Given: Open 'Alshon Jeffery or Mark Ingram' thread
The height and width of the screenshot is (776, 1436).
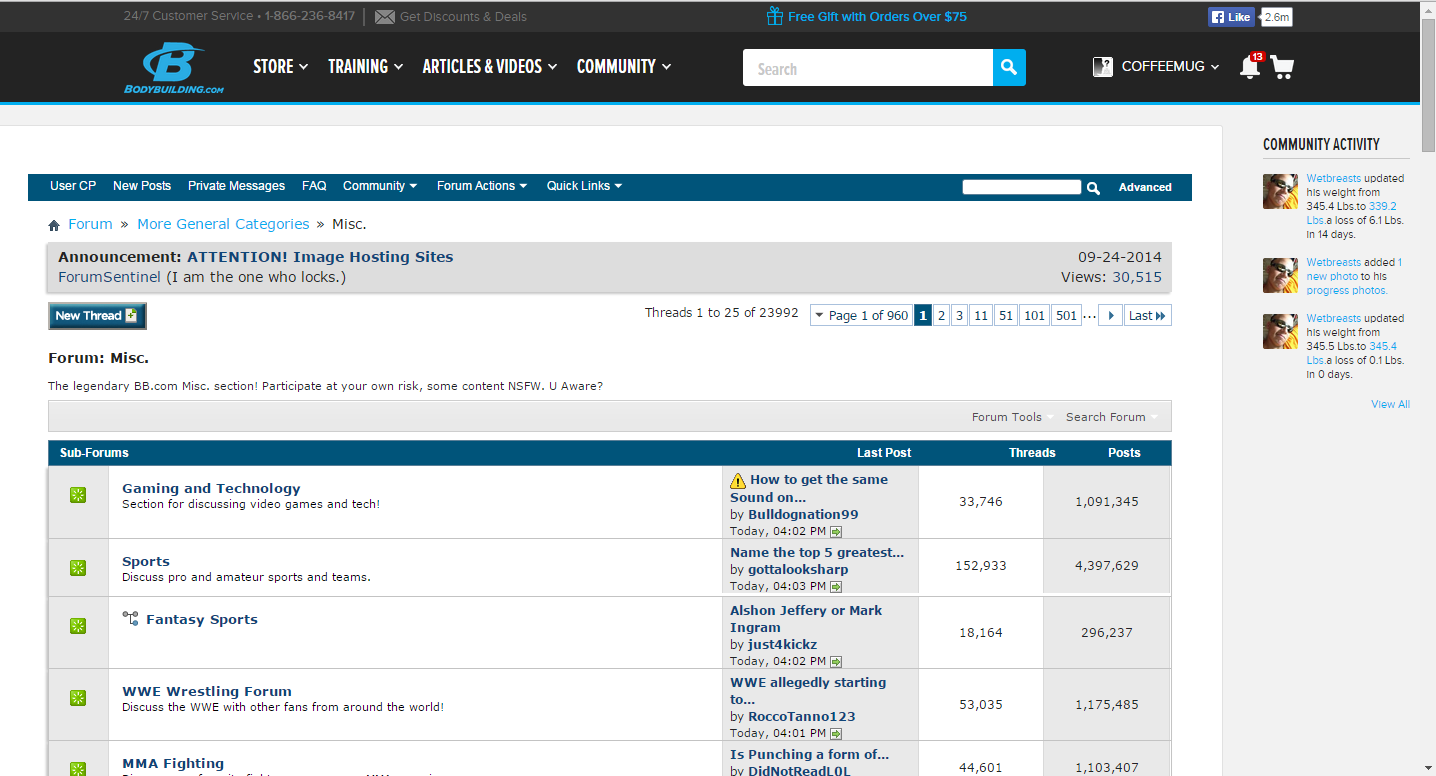Looking at the screenshot, I should pyautogui.click(x=806, y=619).
